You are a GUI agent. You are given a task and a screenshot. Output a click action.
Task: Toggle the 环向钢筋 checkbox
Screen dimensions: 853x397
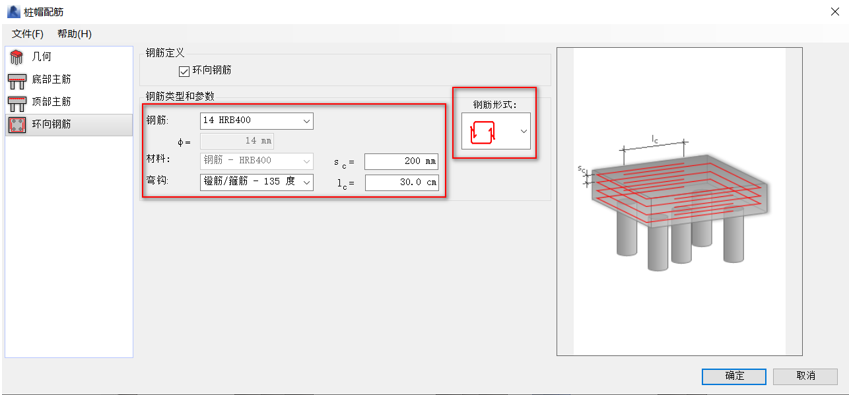click(x=184, y=71)
